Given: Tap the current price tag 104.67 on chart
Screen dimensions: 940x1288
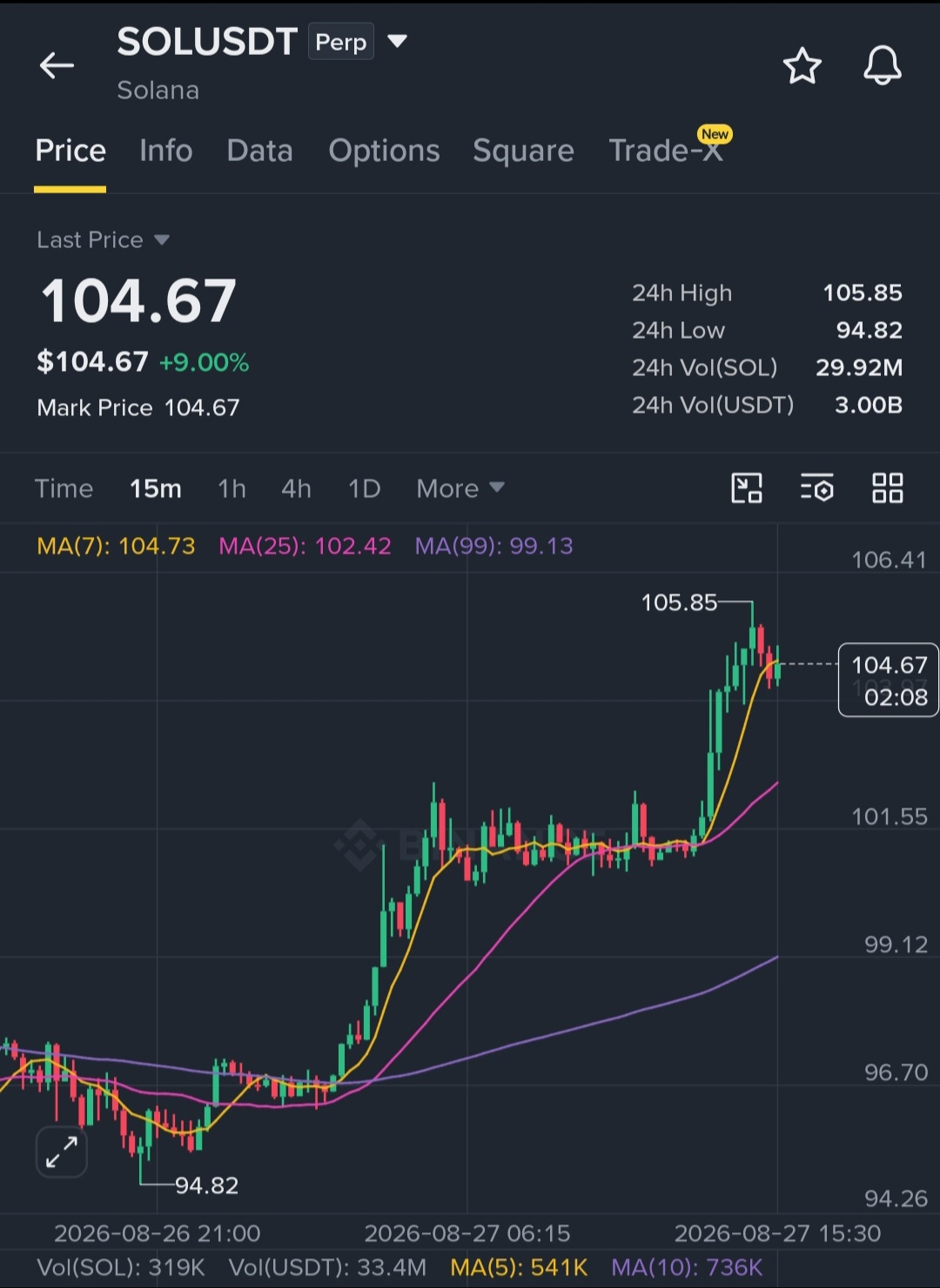Looking at the screenshot, I should coord(889,680).
